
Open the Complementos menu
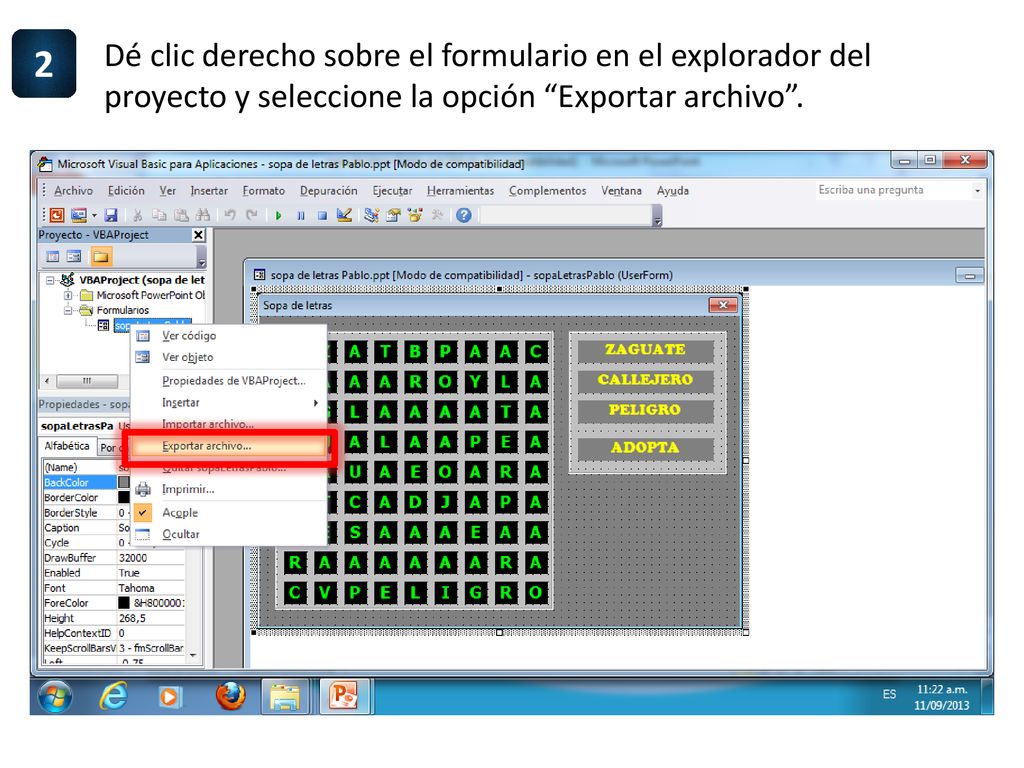[x=547, y=191]
